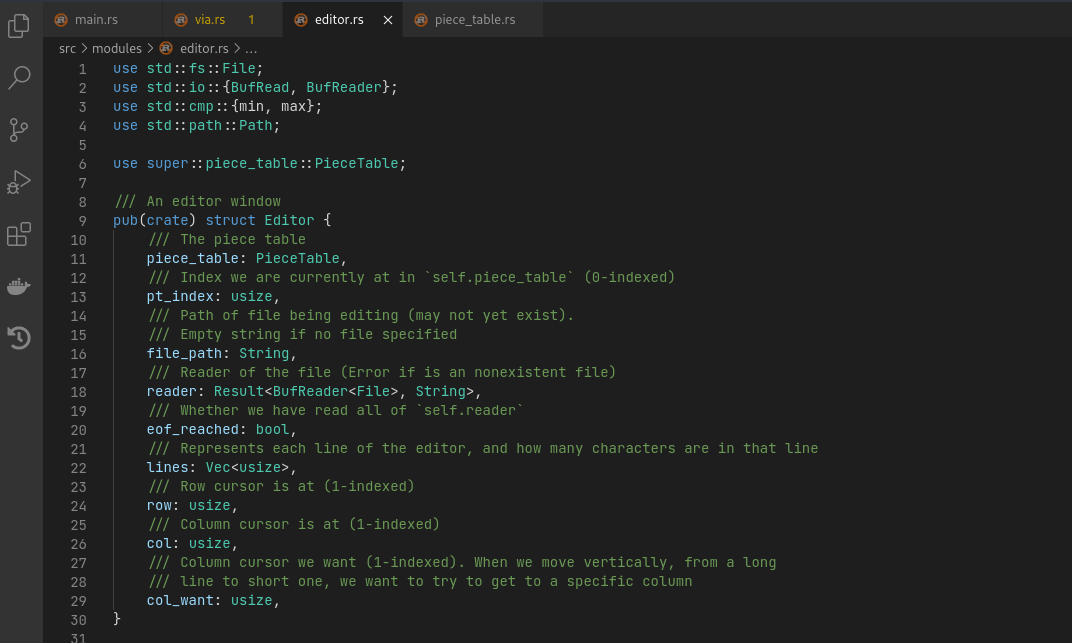This screenshot has height=643, width=1072.
Task: Open the Extensions view icon
Action: (x=18, y=234)
